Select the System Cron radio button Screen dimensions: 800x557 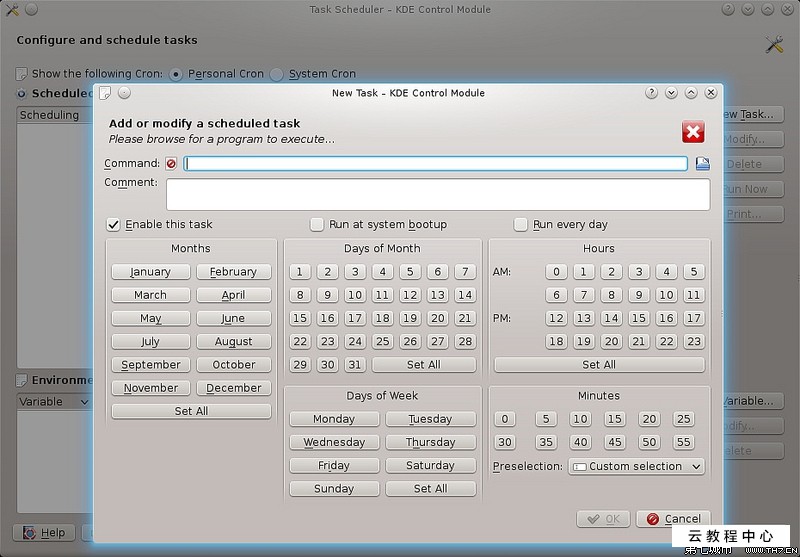(x=279, y=74)
